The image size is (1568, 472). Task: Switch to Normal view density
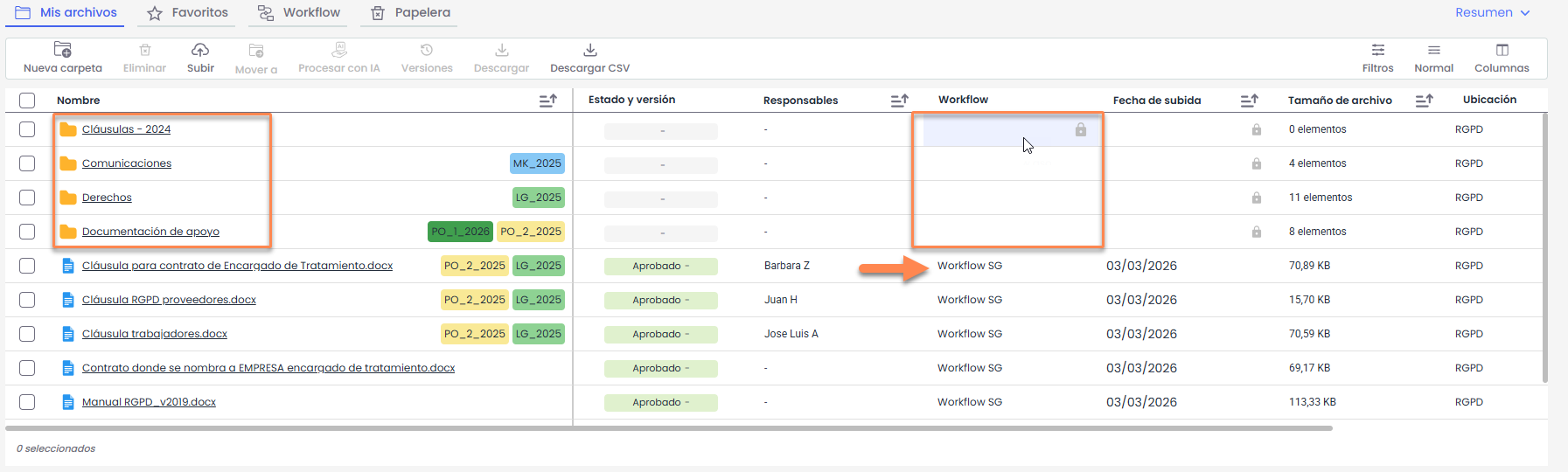(1433, 50)
